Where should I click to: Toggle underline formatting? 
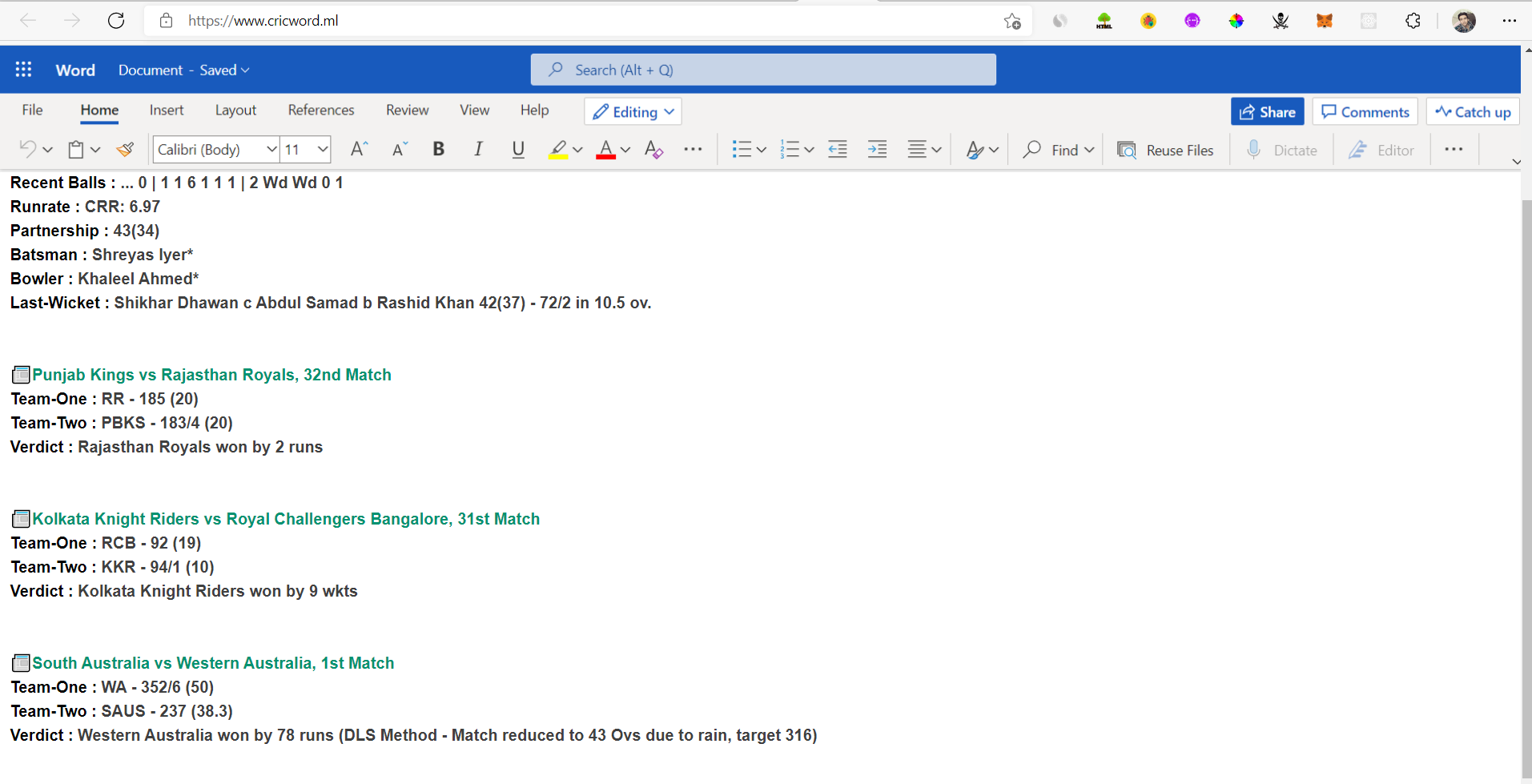(518, 149)
